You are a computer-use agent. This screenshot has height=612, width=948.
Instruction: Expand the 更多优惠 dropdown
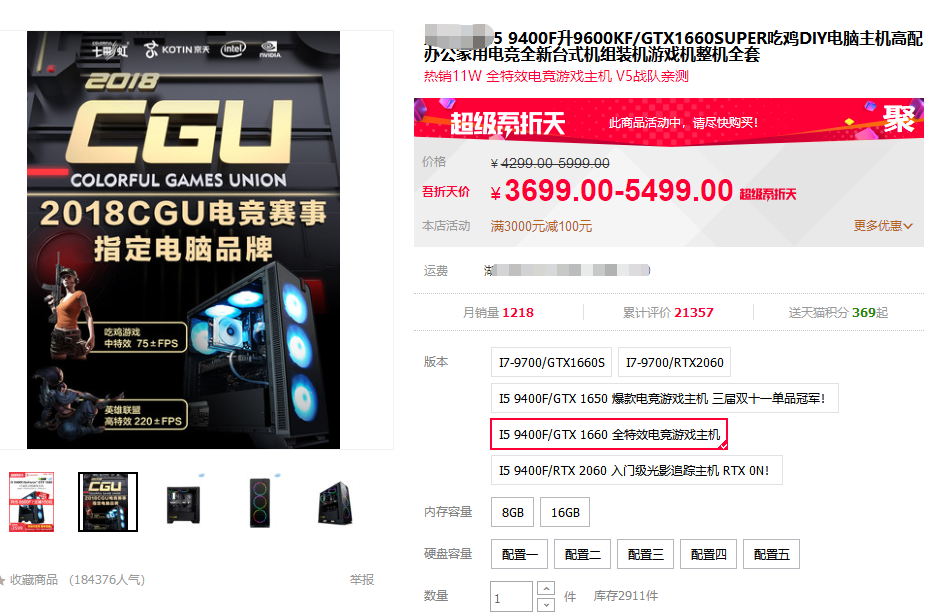(883, 226)
